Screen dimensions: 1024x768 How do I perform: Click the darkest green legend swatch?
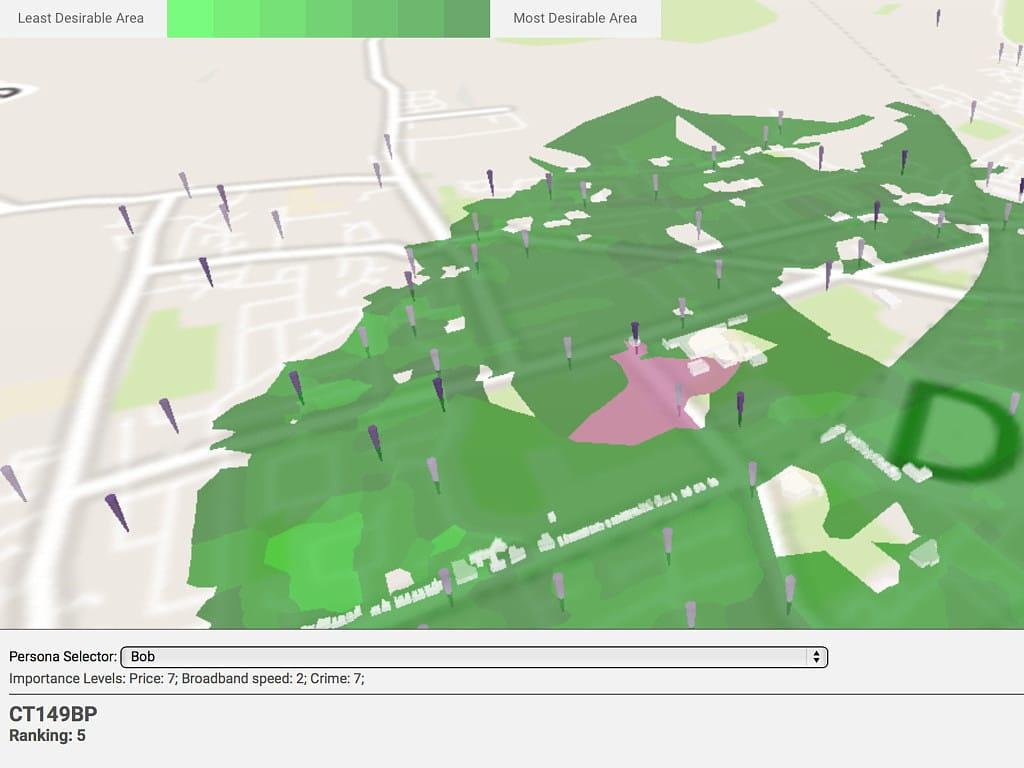467,18
